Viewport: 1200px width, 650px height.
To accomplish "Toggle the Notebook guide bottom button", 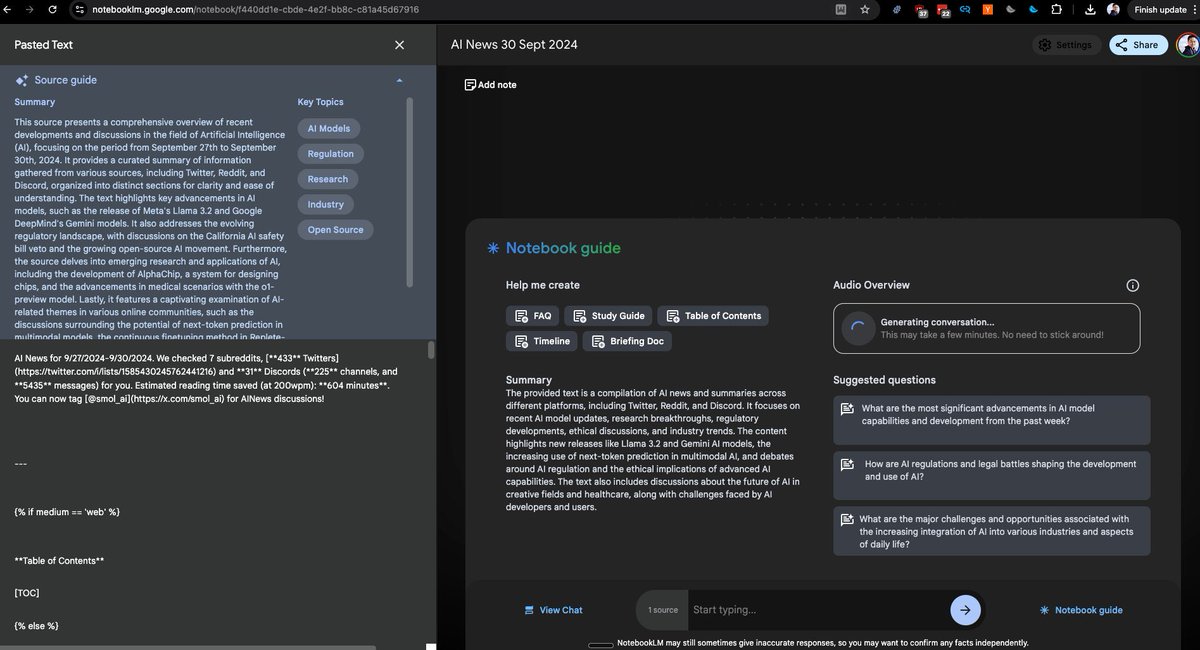I will tap(1081, 610).
